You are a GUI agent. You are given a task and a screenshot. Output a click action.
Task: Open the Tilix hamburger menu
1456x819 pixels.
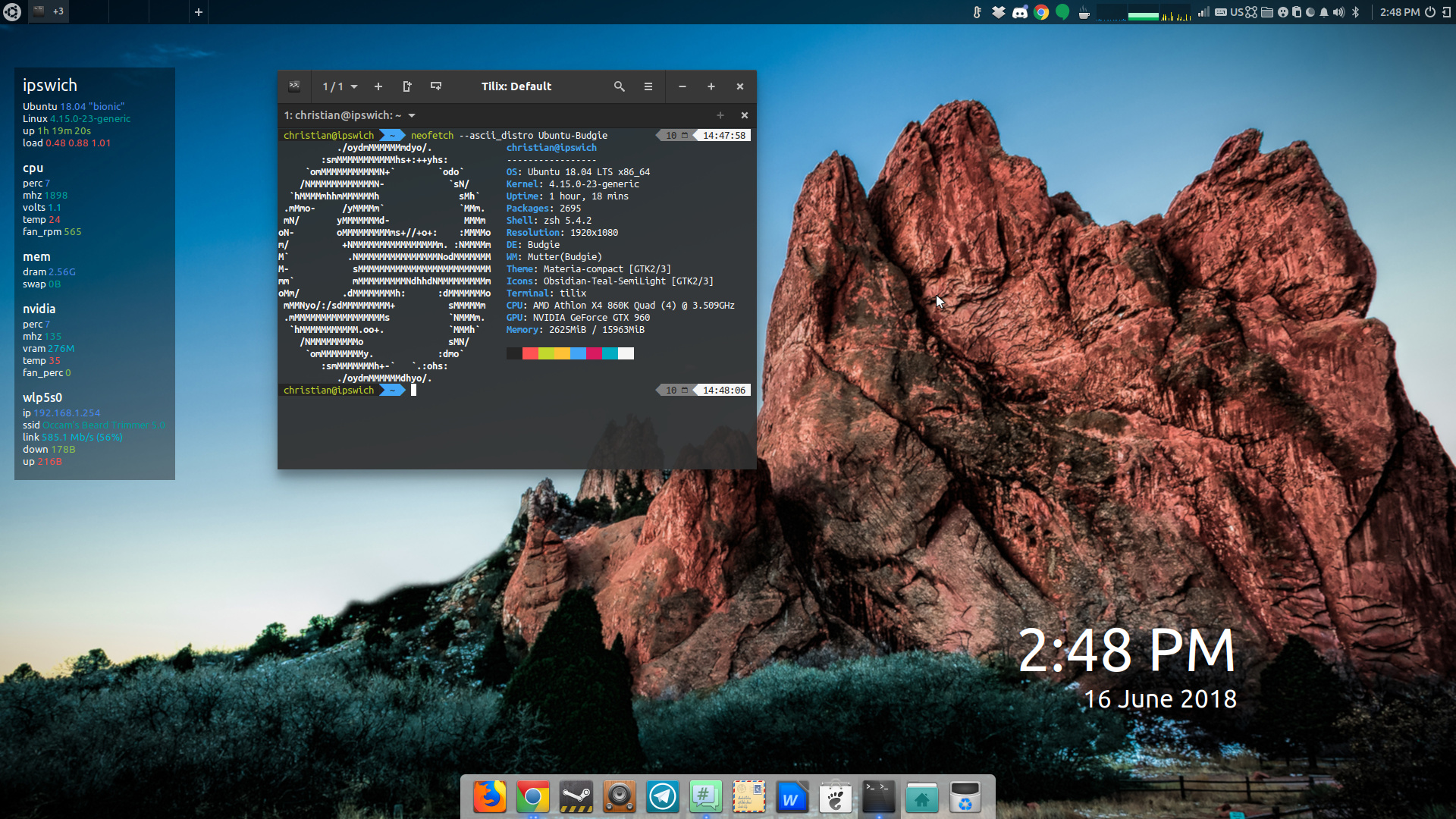(648, 86)
